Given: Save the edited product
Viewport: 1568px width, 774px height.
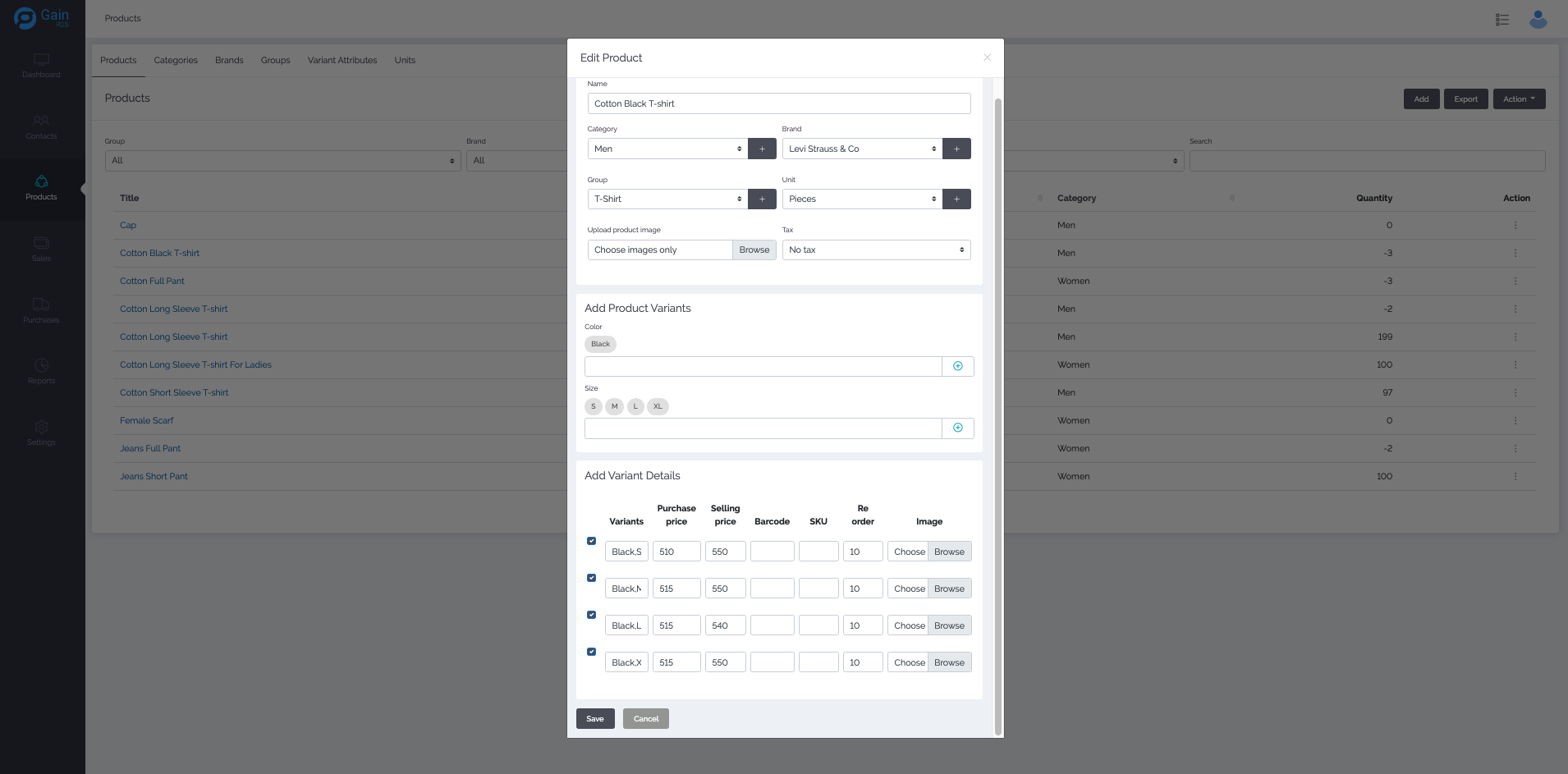Looking at the screenshot, I should tap(595, 718).
